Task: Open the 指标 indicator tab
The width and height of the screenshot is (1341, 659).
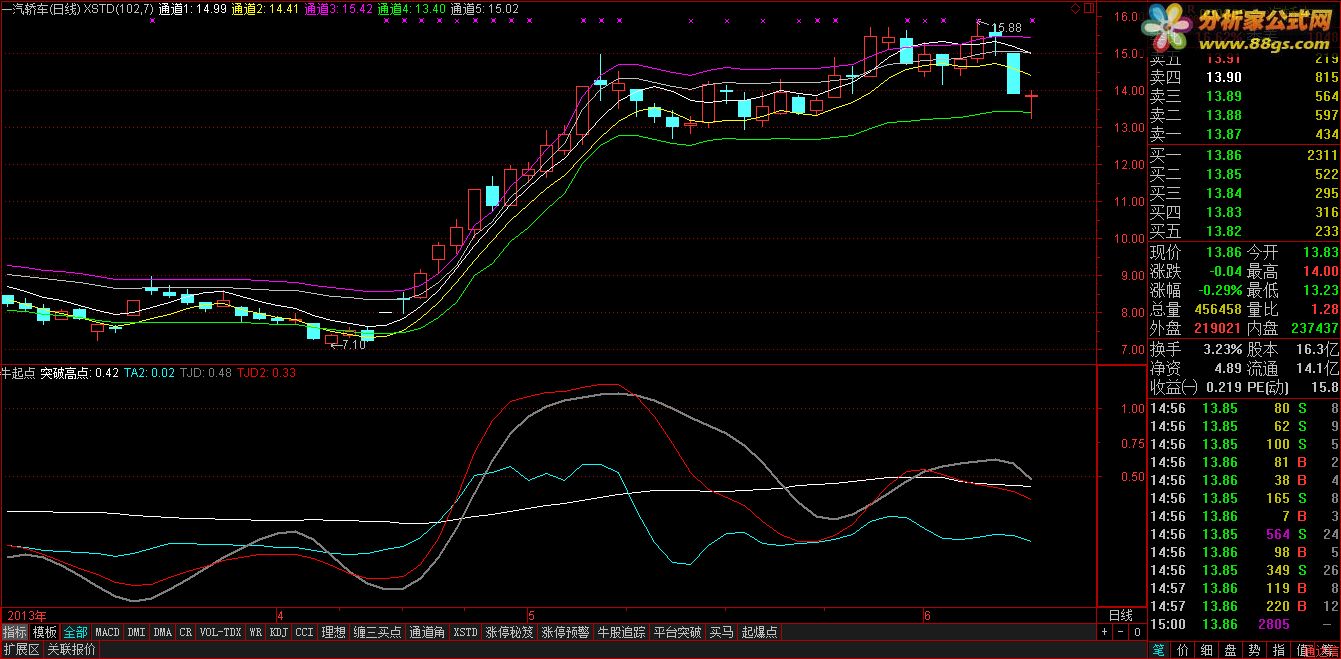Action: click(15, 632)
